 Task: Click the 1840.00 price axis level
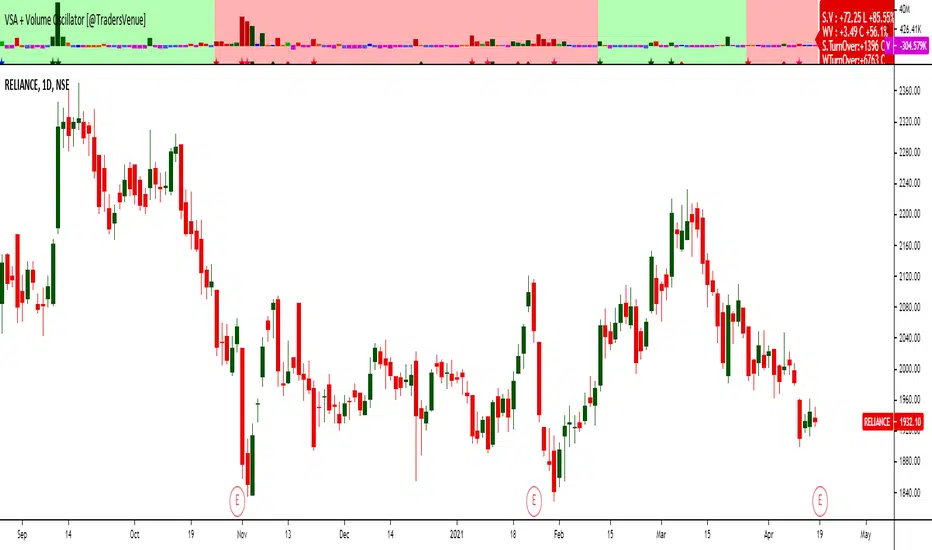click(x=909, y=492)
